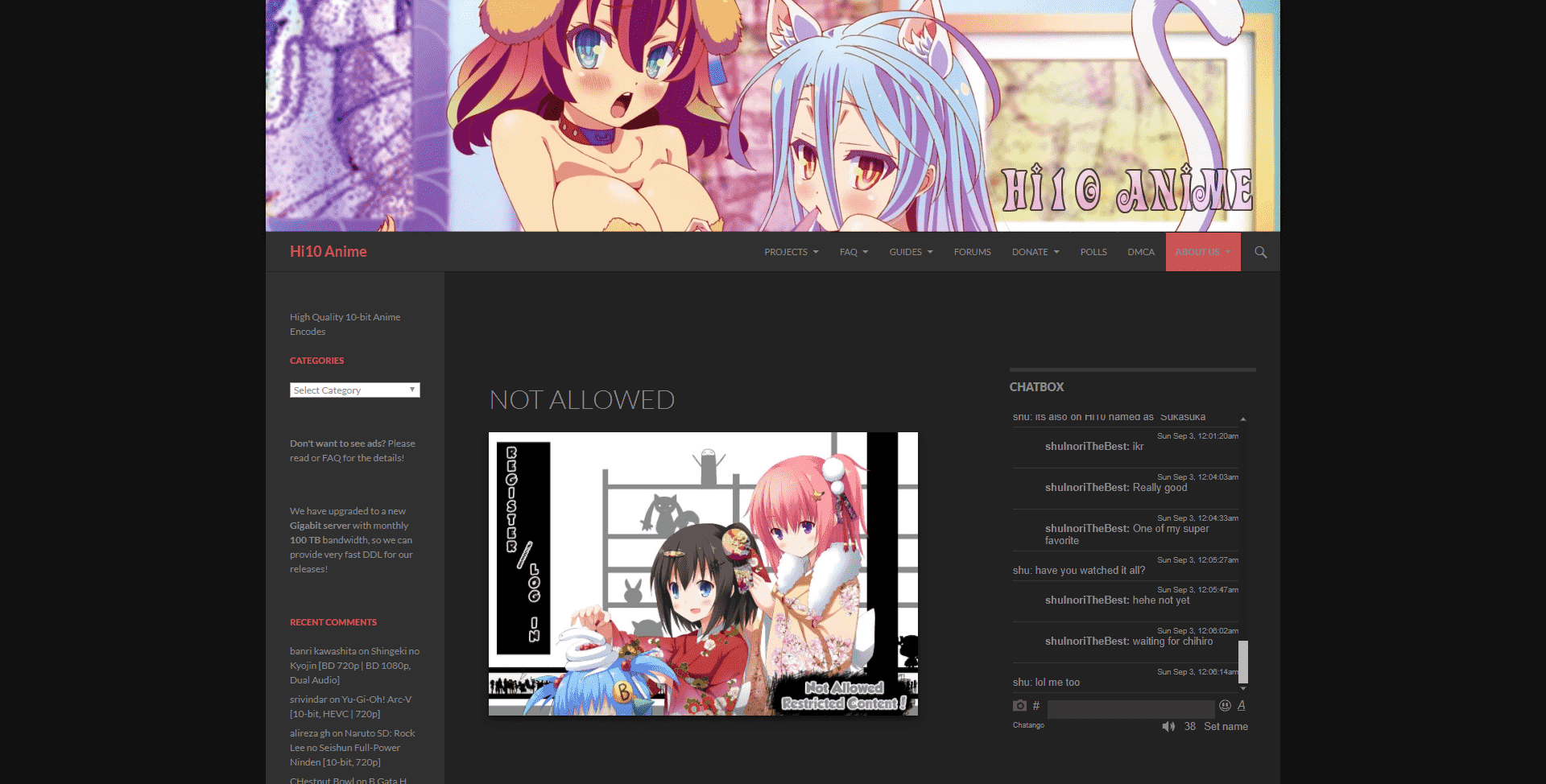
Task: Open the Select Category dropdown
Action: [355, 390]
